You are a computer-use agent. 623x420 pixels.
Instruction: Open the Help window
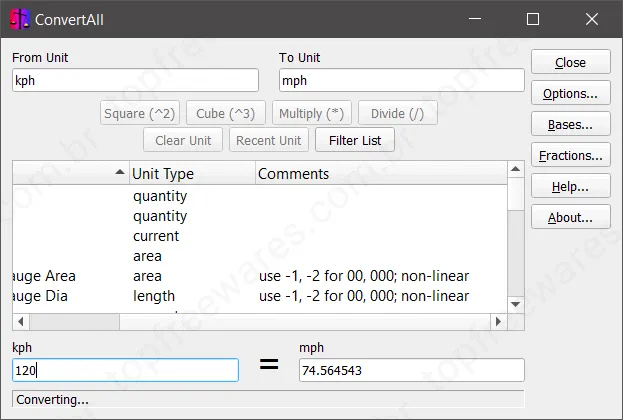point(571,186)
